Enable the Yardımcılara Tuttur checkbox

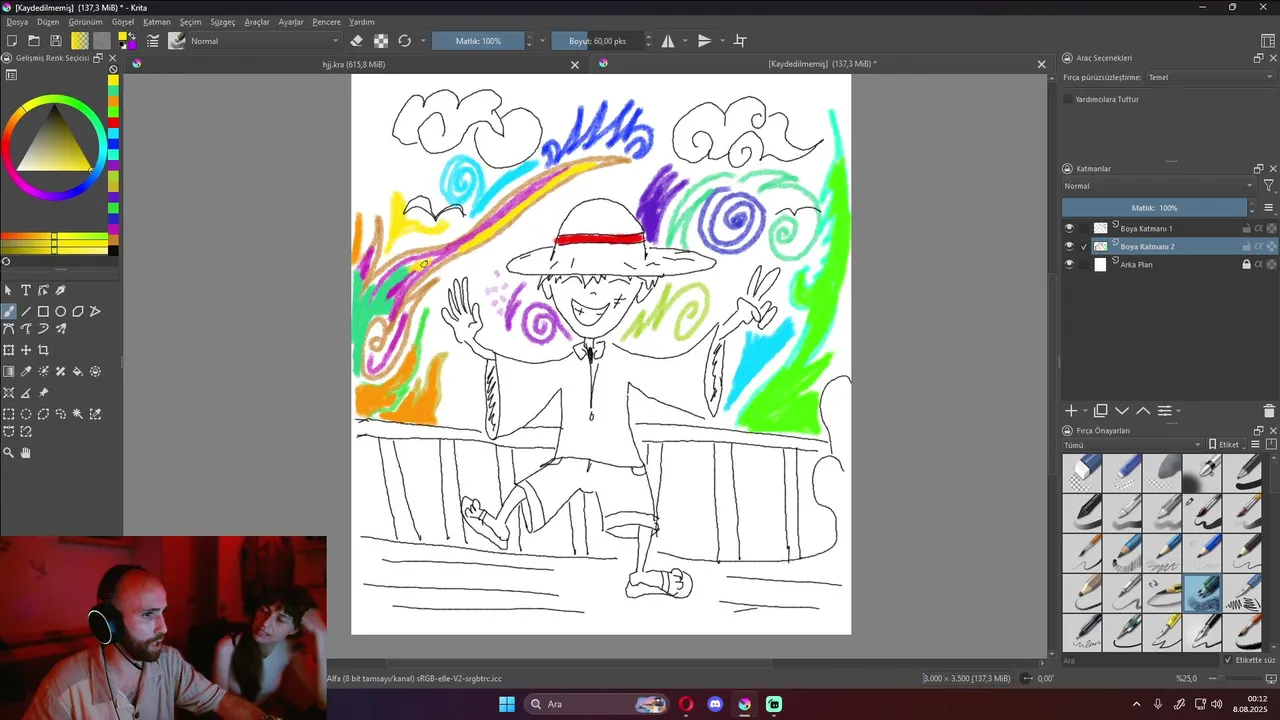[1068, 99]
